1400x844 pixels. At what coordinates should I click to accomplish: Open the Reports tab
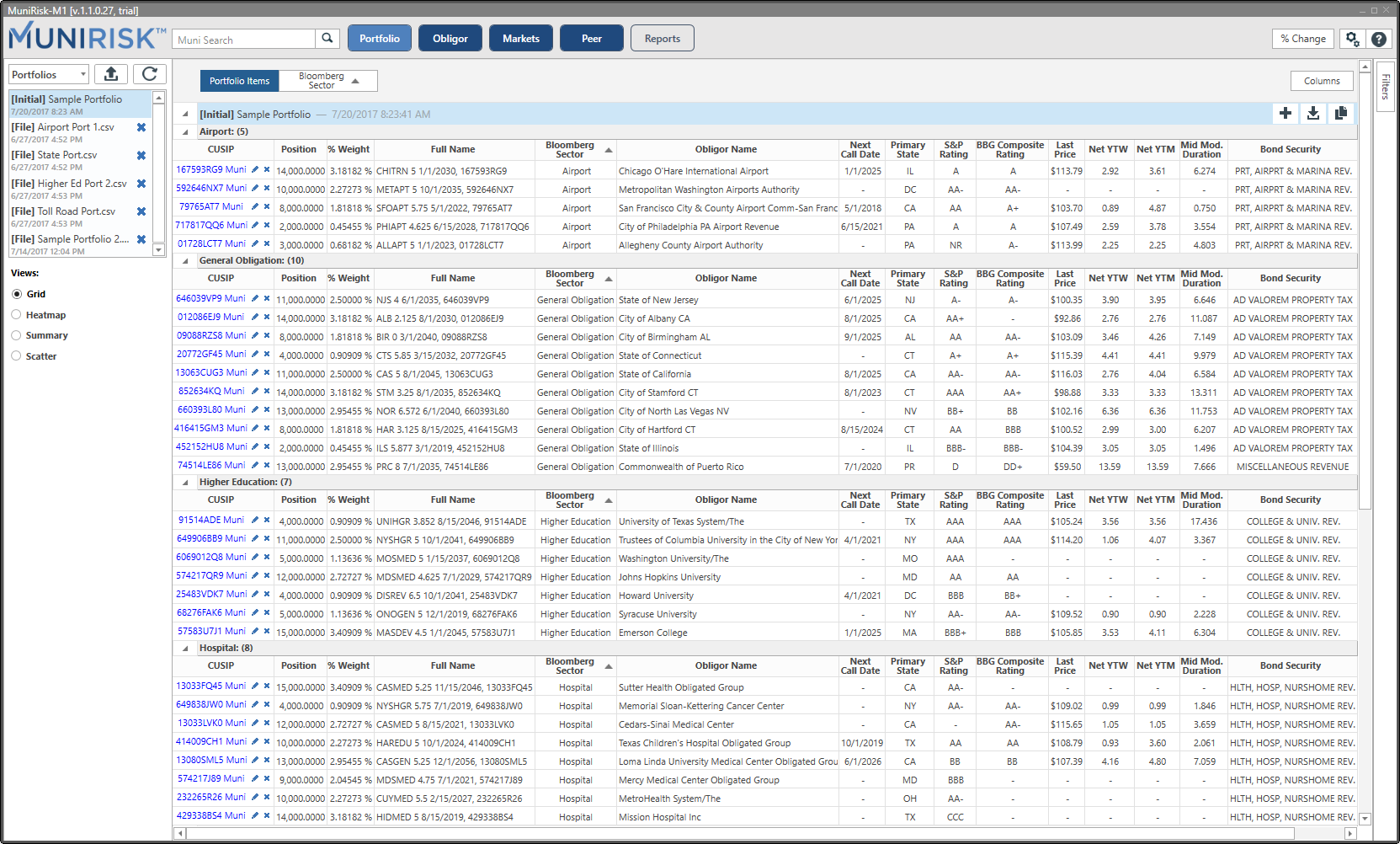pos(663,39)
